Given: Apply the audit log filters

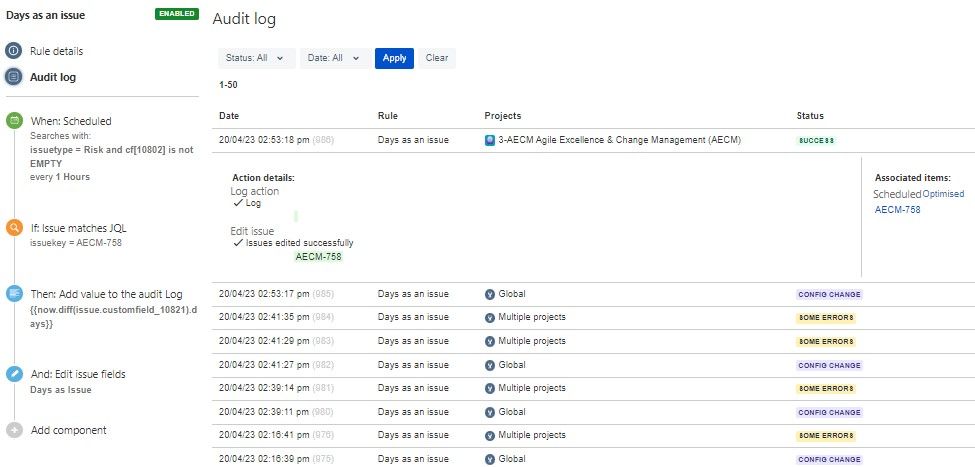Looking at the screenshot, I should pos(394,58).
